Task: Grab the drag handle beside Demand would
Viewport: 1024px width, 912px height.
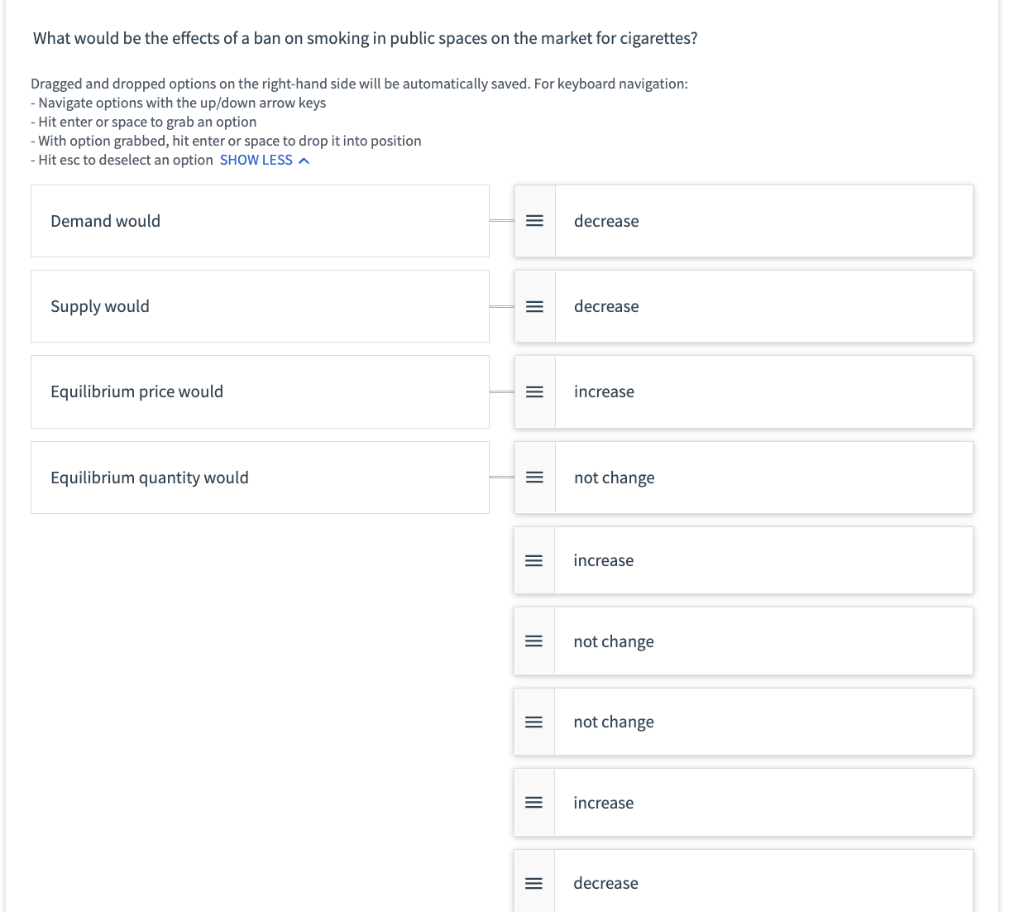Action: 534,221
